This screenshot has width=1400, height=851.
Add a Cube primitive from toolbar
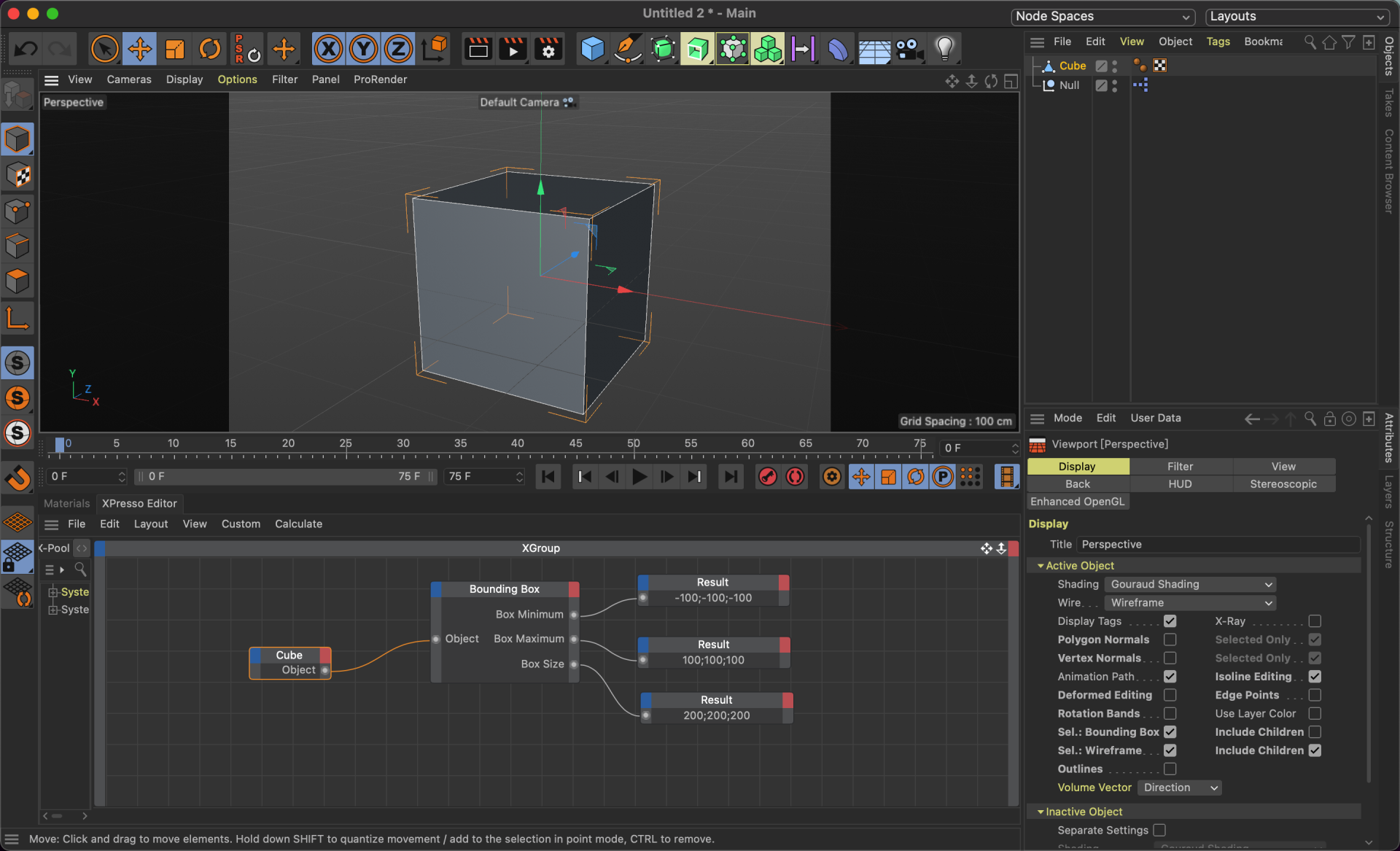pyautogui.click(x=592, y=50)
